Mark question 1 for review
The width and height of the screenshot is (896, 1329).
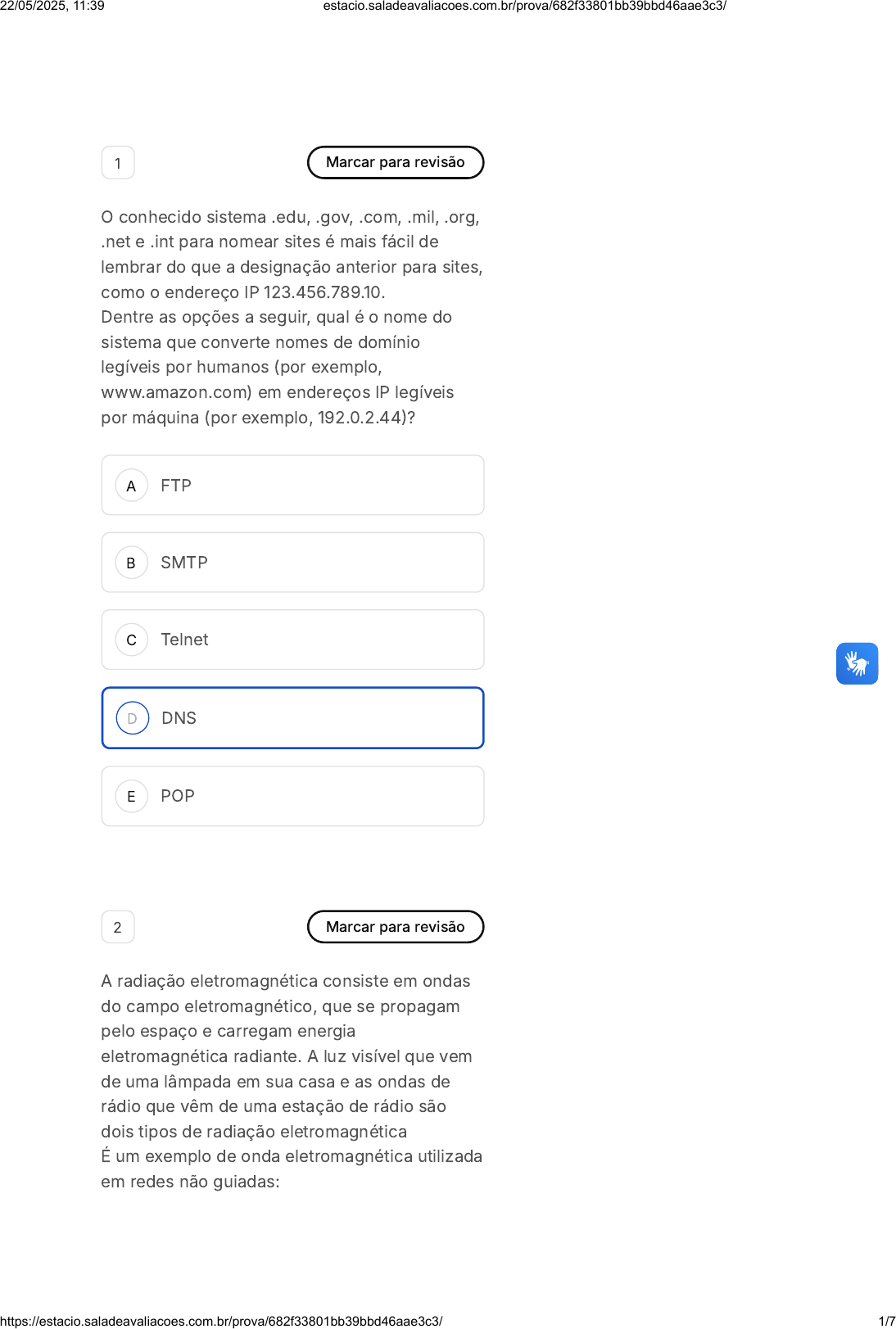tap(395, 162)
